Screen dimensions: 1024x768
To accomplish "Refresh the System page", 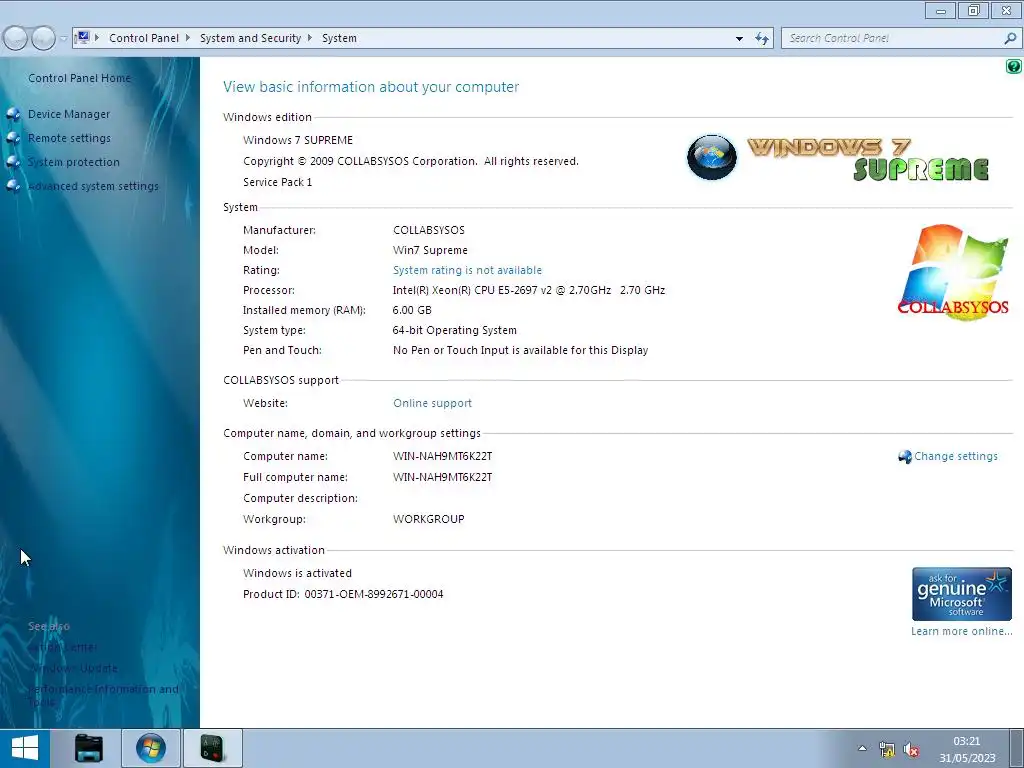I will click(x=761, y=39).
